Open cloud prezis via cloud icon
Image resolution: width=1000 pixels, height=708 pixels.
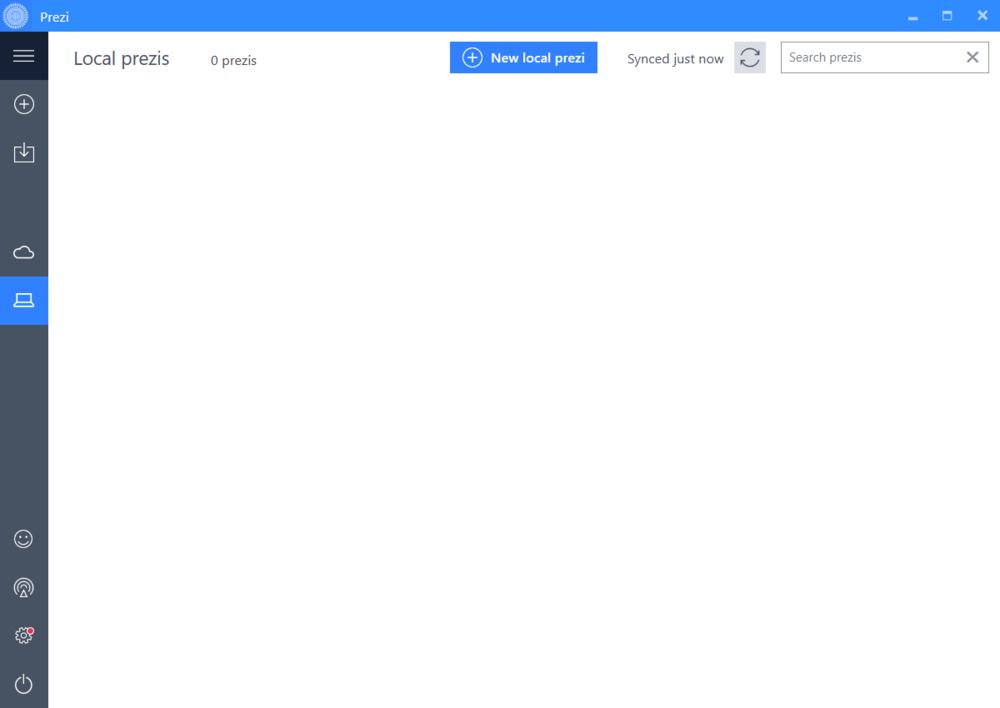[24, 252]
